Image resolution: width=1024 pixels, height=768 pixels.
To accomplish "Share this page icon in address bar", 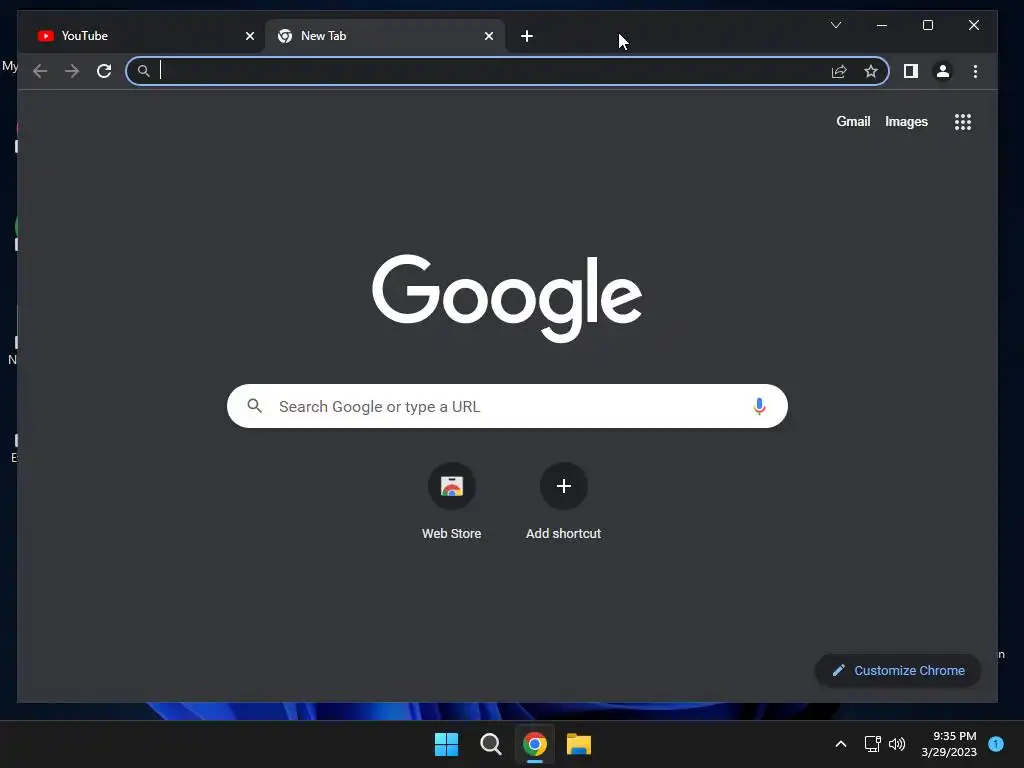I will [839, 71].
